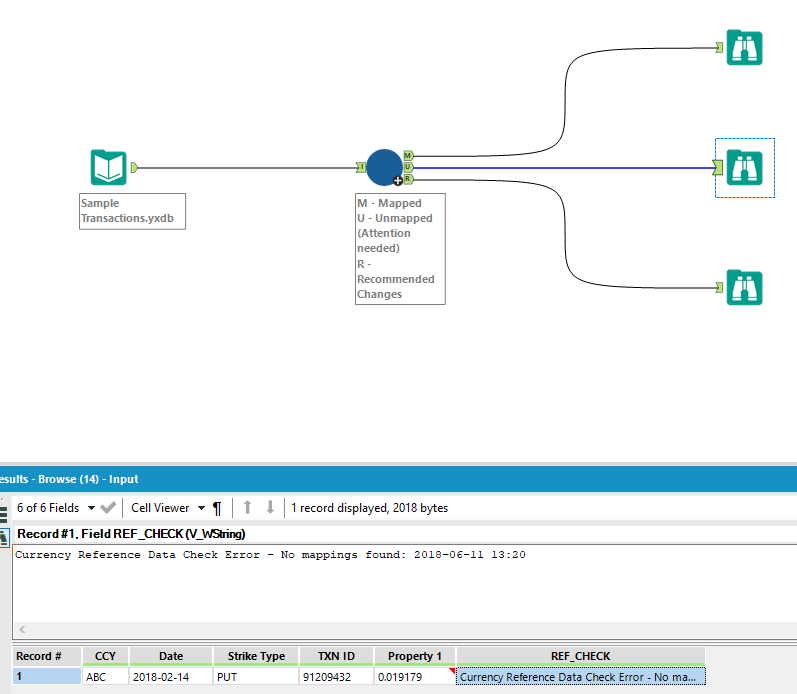Click the Sample Transactions.yxdb annotation
The height and width of the screenshot is (694, 797).
132,211
